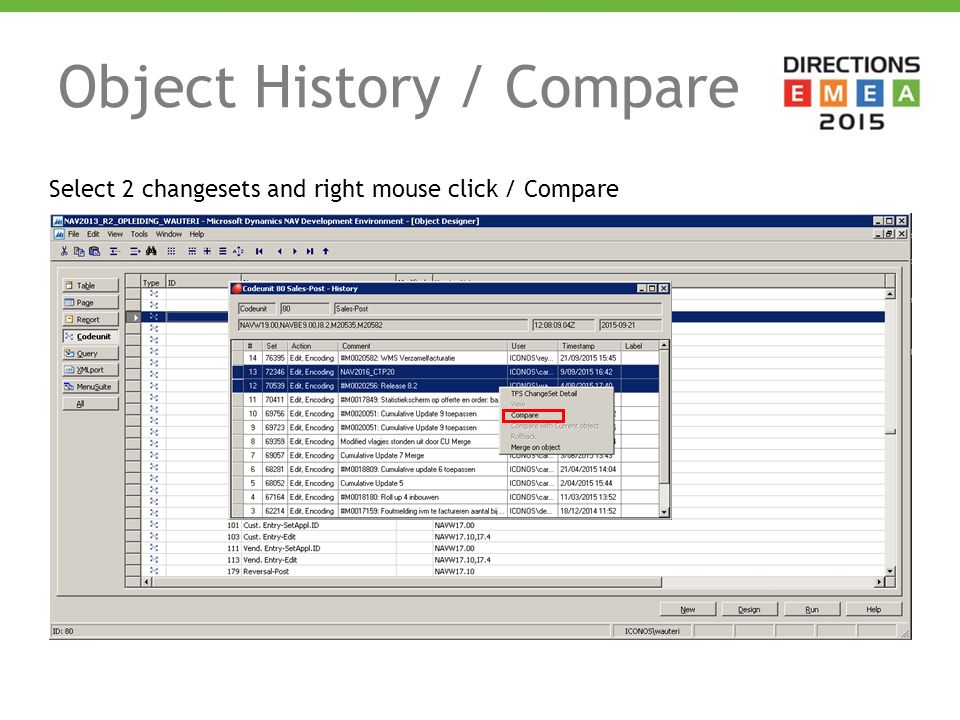Screen dimensions: 960x720
Task: Open the Edit menu
Action: coord(93,234)
